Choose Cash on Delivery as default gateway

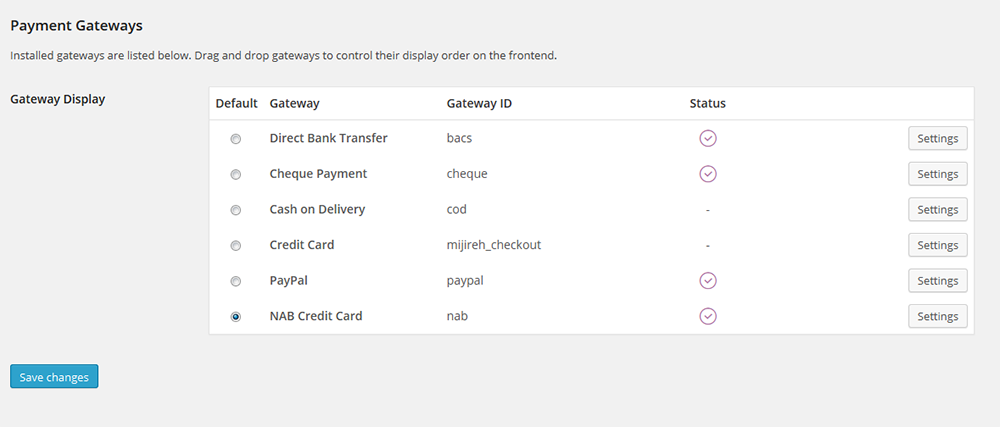(x=236, y=210)
